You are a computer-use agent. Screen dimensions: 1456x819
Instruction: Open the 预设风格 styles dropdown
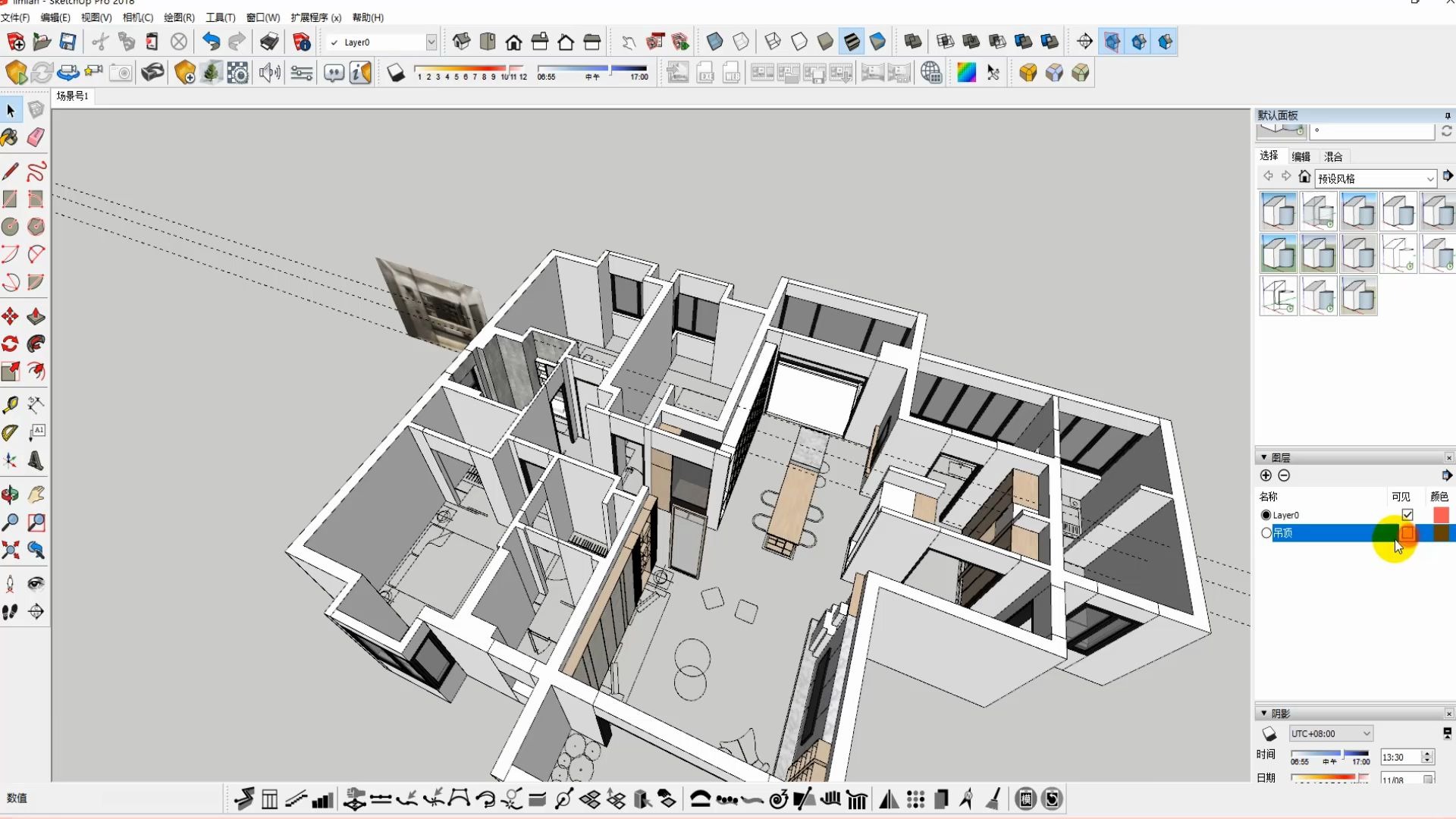[x=1429, y=179]
